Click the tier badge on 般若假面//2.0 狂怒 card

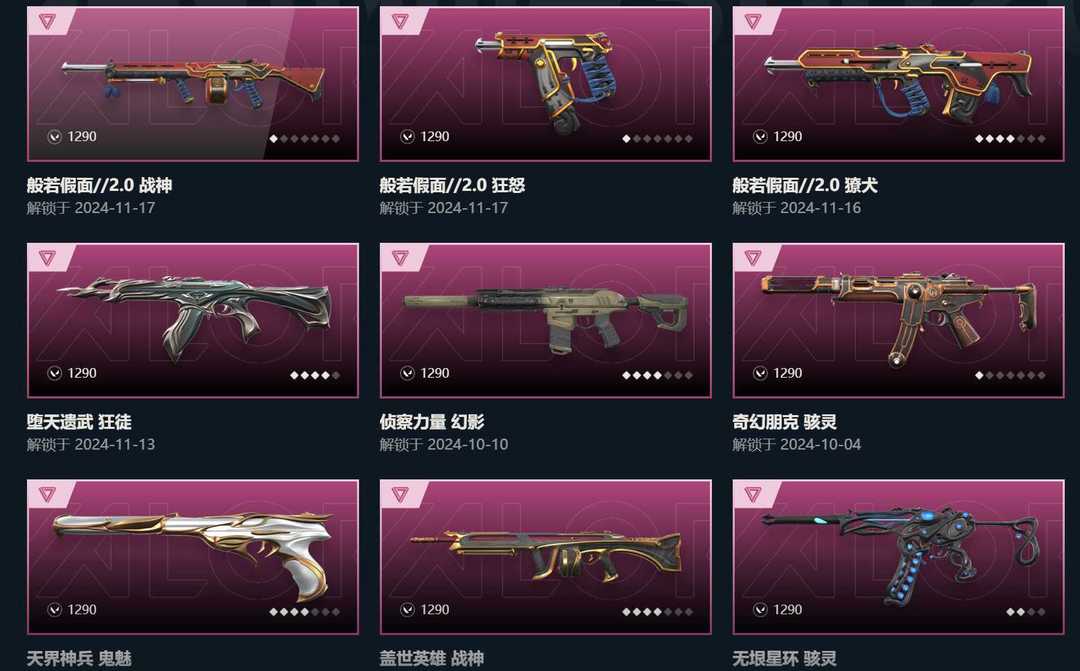399,21
